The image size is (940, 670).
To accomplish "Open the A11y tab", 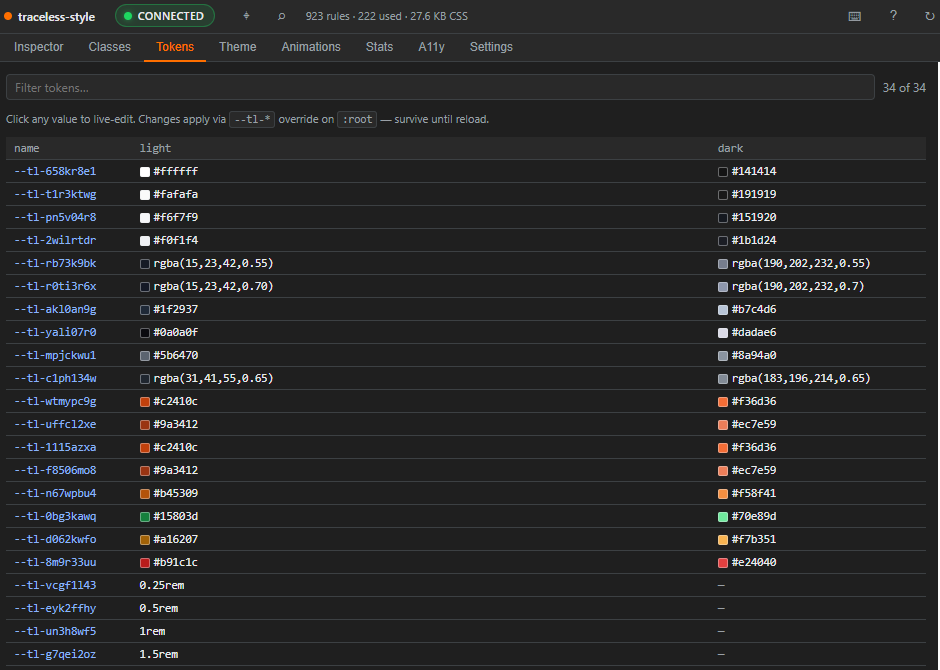I will coord(432,47).
